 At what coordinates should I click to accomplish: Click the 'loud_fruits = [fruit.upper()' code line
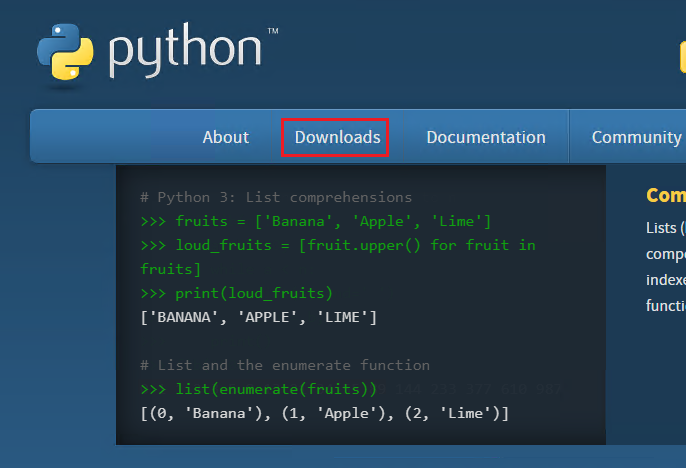click(338, 245)
